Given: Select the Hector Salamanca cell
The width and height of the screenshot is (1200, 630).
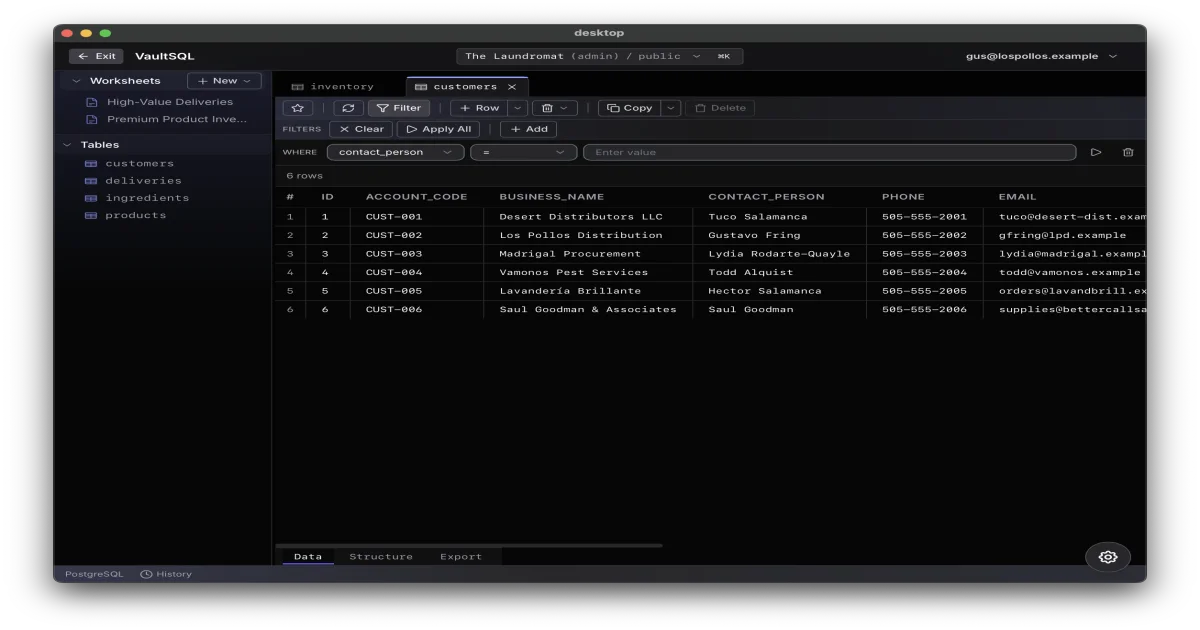Looking at the screenshot, I should tap(780, 291).
